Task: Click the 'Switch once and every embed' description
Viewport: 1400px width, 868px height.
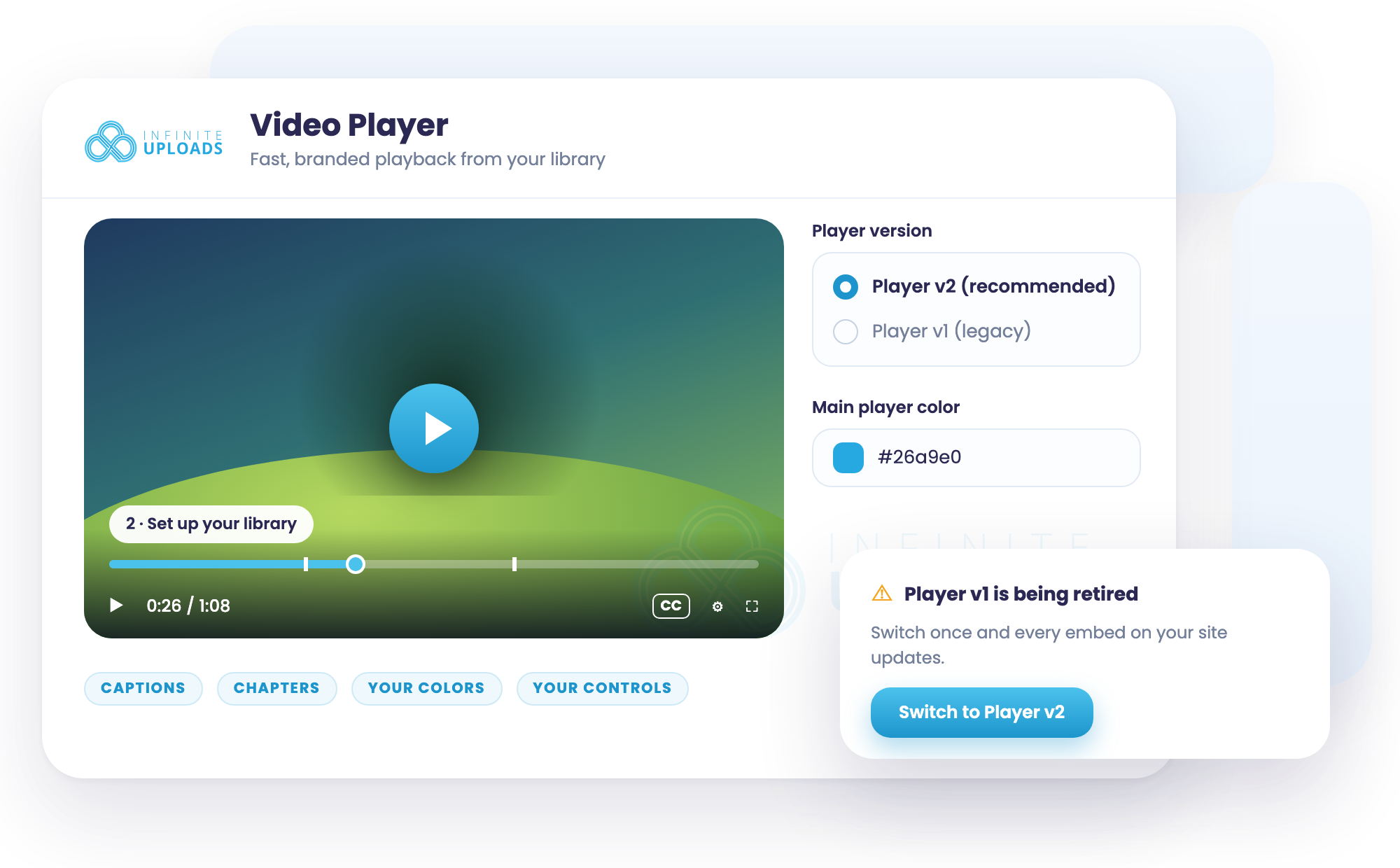Action: (1049, 645)
